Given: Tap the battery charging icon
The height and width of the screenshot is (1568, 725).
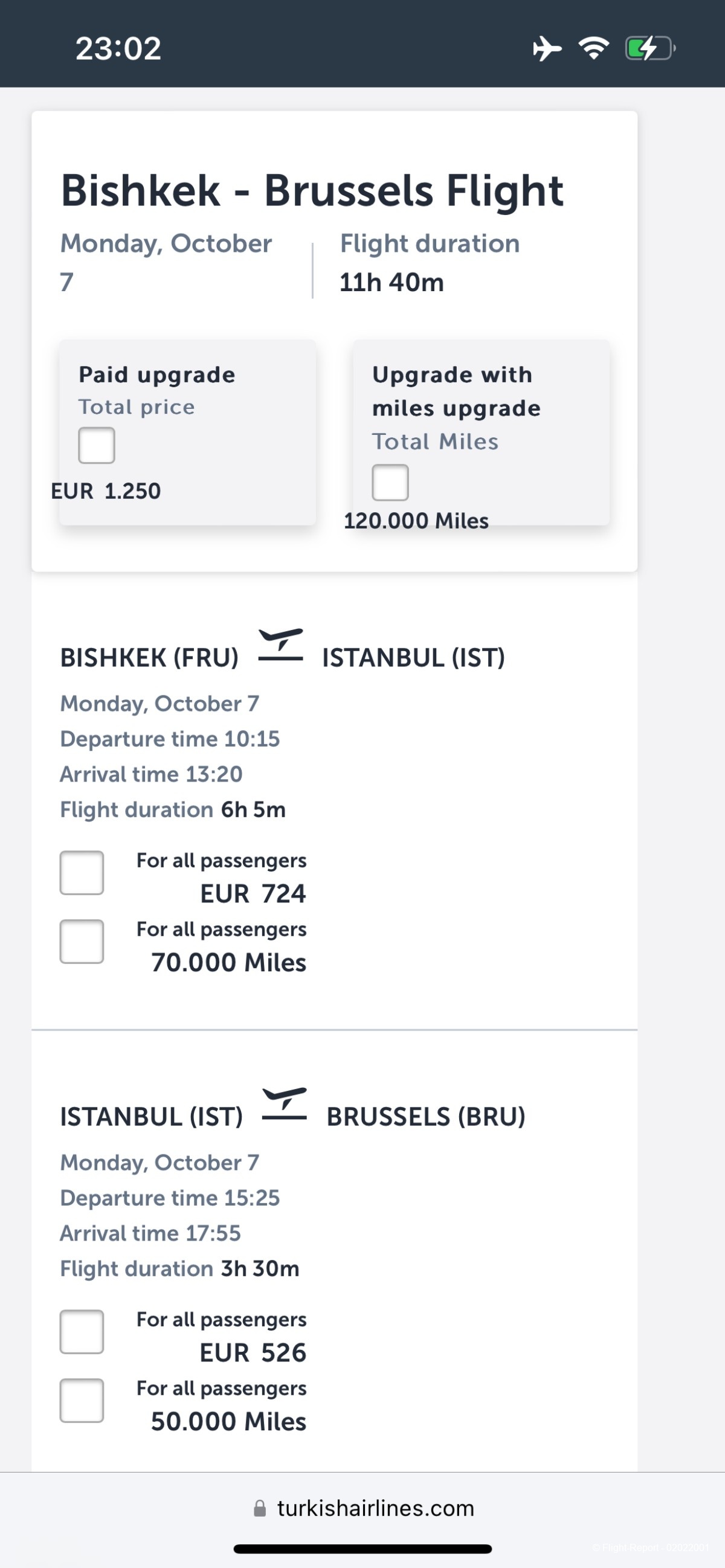Looking at the screenshot, I should [x=649, y=49].
